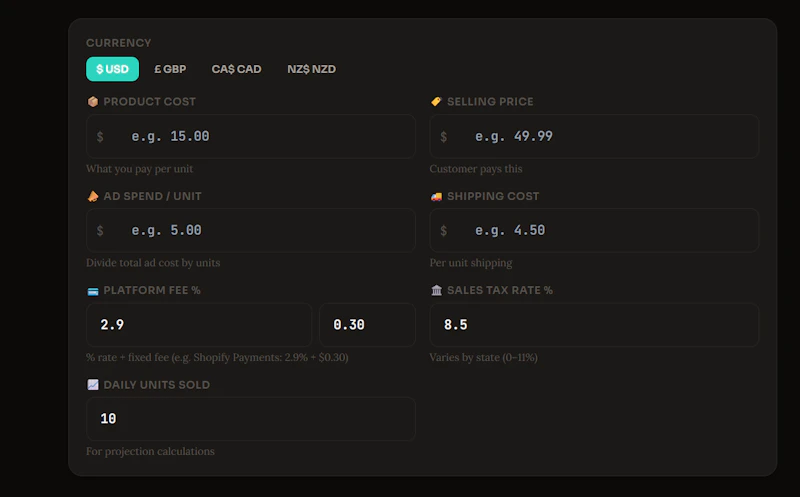The image size is (800, 497).
Task: Click the truck icon beside Shipping Cost
Action: (x=436, y=196)
